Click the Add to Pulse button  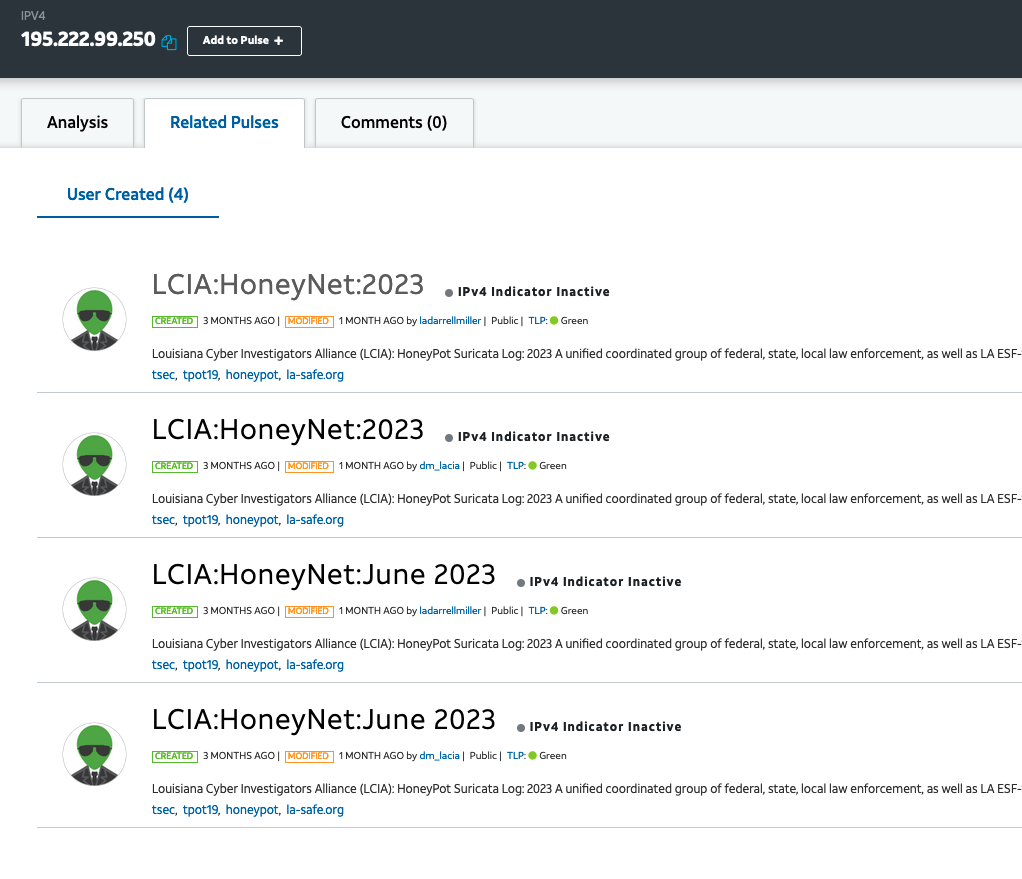click(x=244, y=41)
